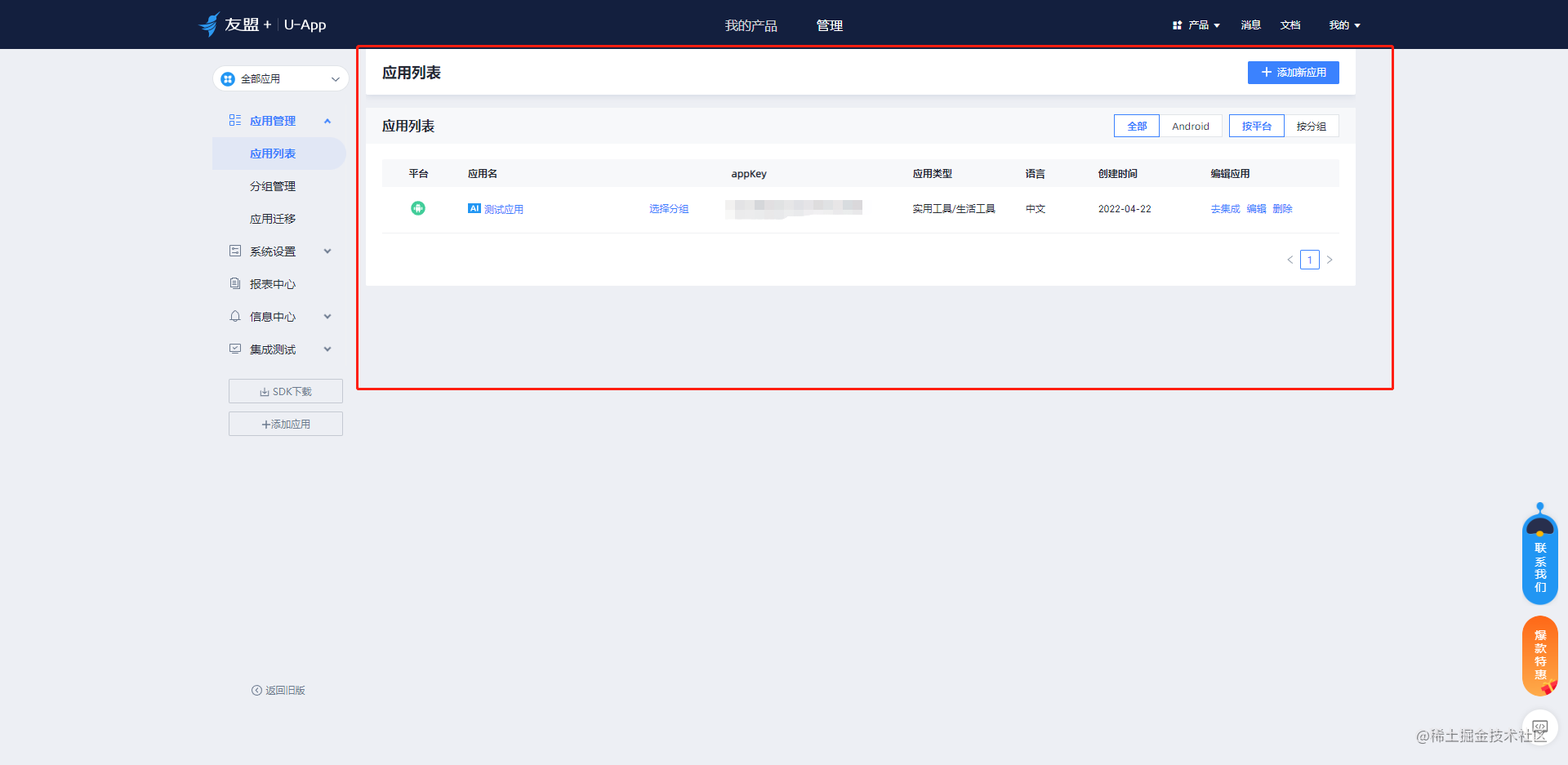This screenshot has width=1568, height=765.
Task: Click the 编辑应用 column header
Action: click(1231, 174)
